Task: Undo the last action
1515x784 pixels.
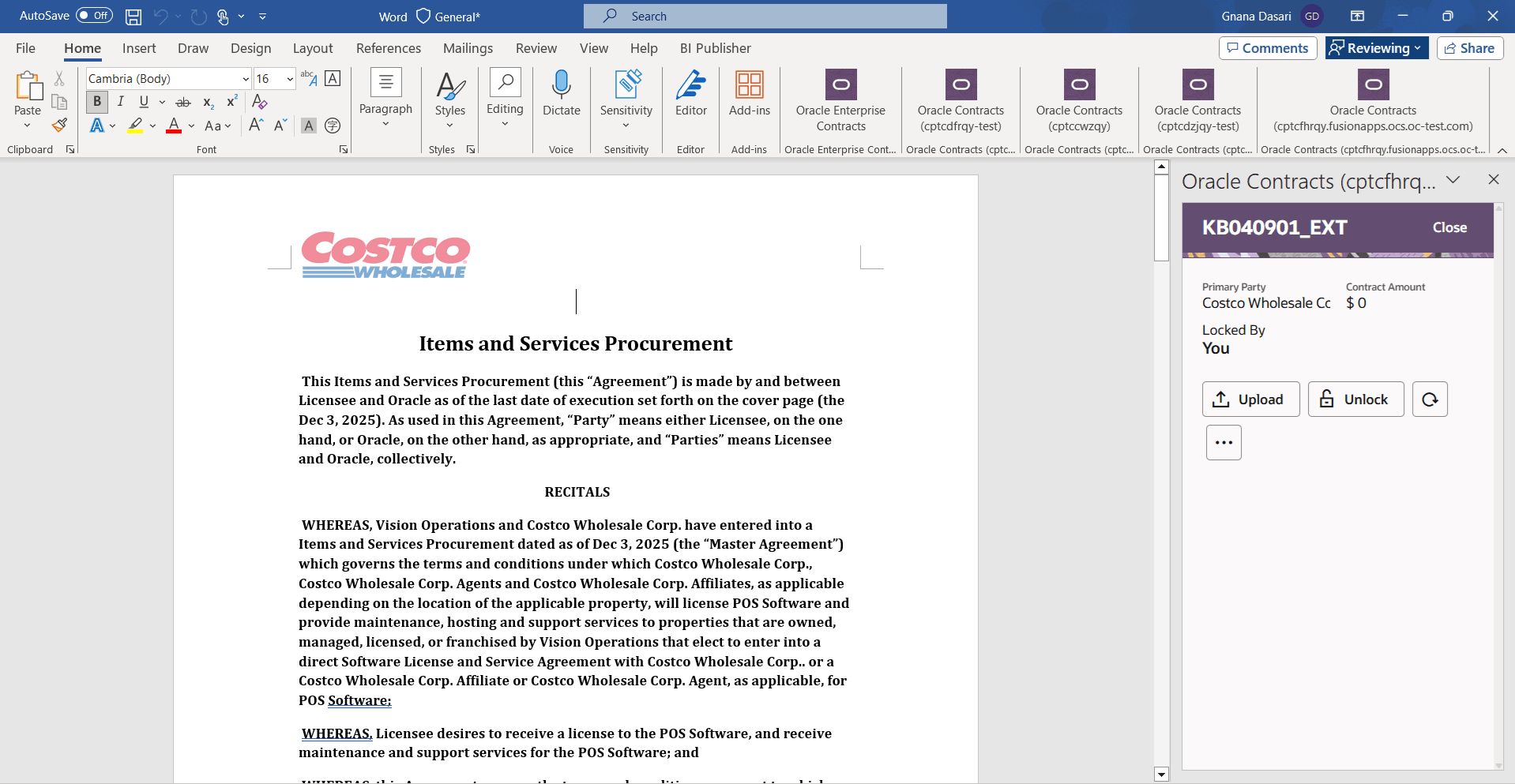Action: pos(160,17)
